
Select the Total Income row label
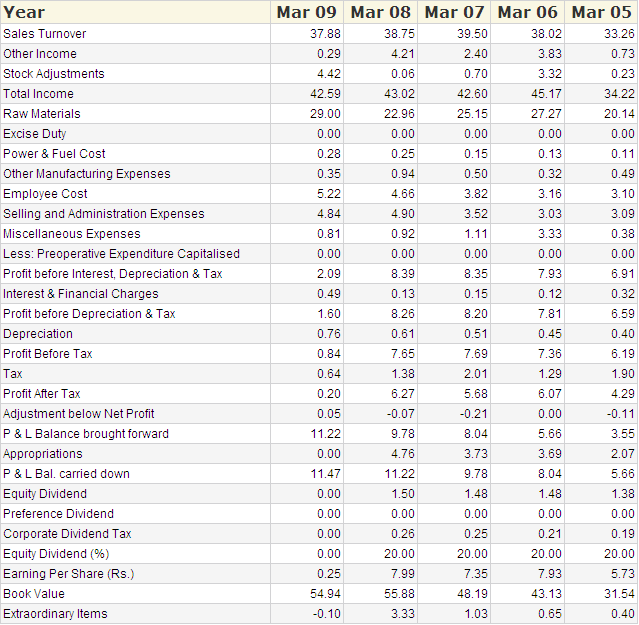pos(38,94)
